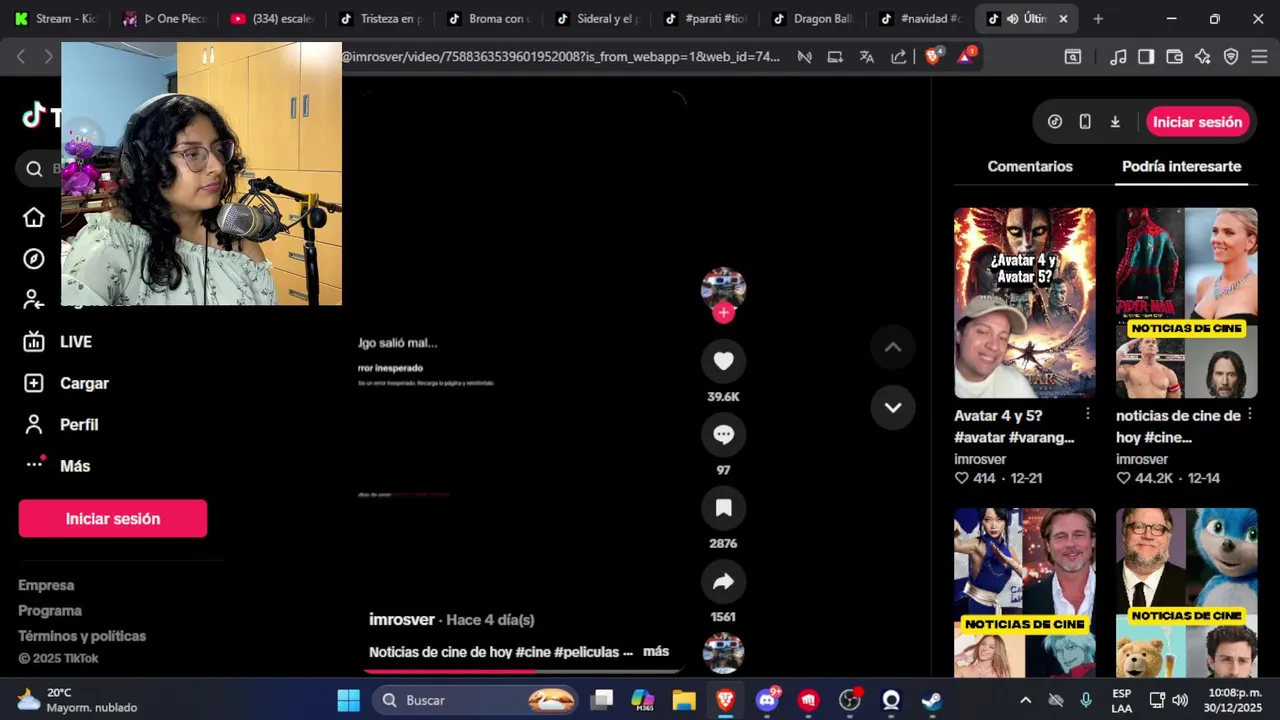Open Sonic noticias de cine thumbnail
Image resolution: width=1280 pixels, height=720 pixels.
1186,592
